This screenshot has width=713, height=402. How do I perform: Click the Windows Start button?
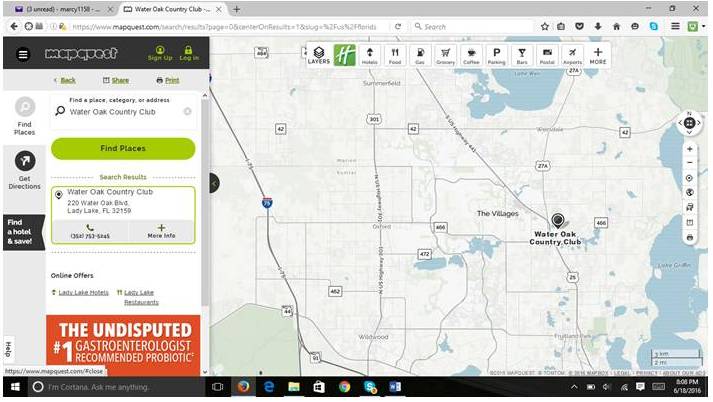(x=15, y=387)
